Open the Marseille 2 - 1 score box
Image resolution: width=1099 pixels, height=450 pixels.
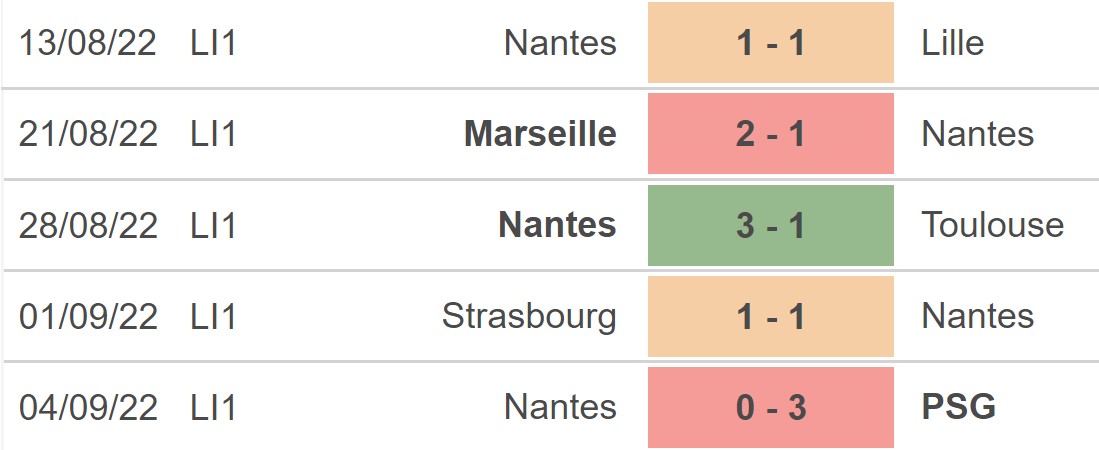770,134
